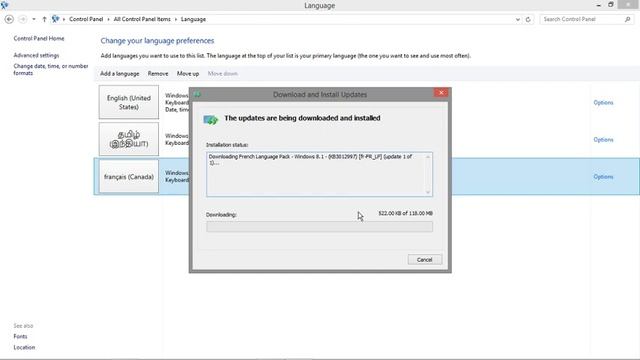Go up one level with Up arrow
Viewport: 640px width, 360px height.
[44, 19]
